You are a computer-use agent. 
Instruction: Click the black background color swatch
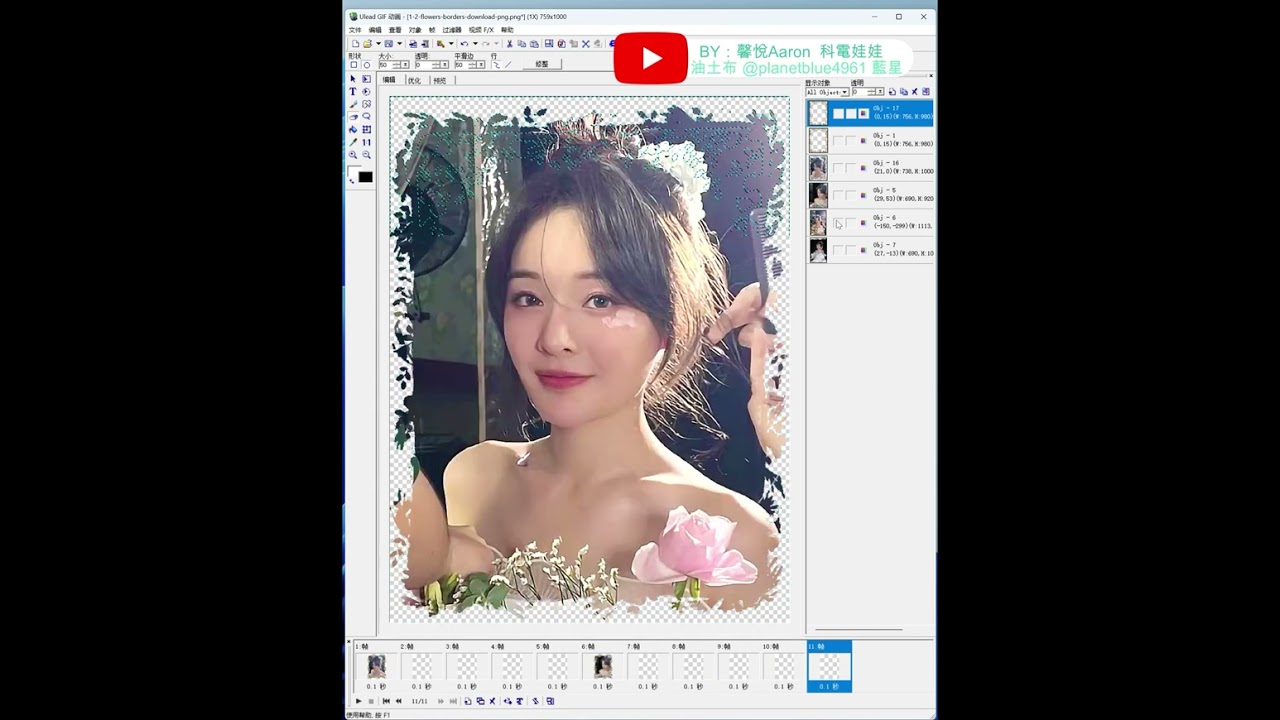point(366,177)
